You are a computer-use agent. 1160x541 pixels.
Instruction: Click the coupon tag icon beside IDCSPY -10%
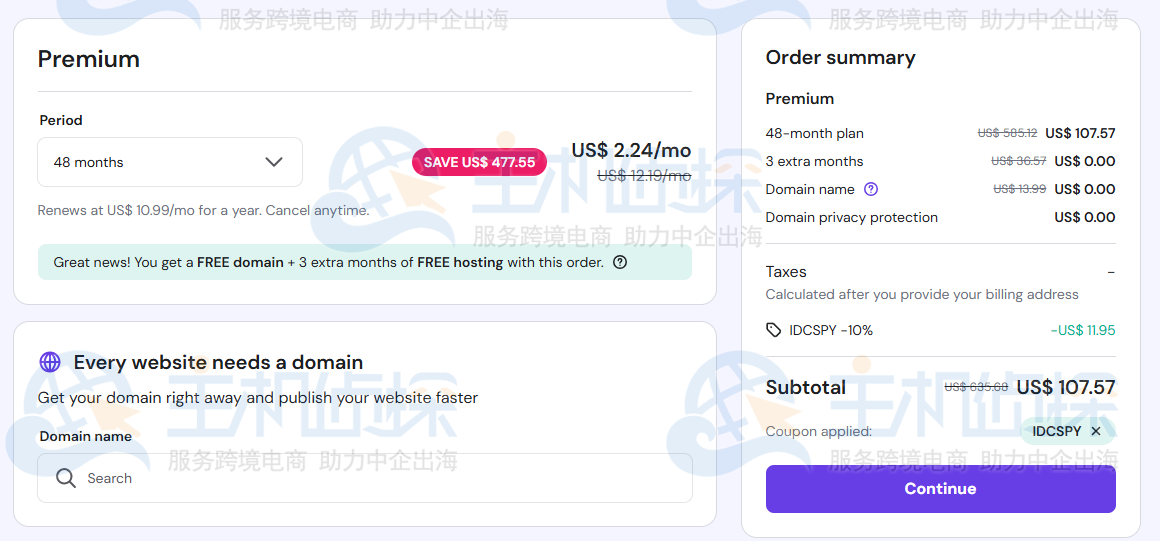tap(774, 330)
